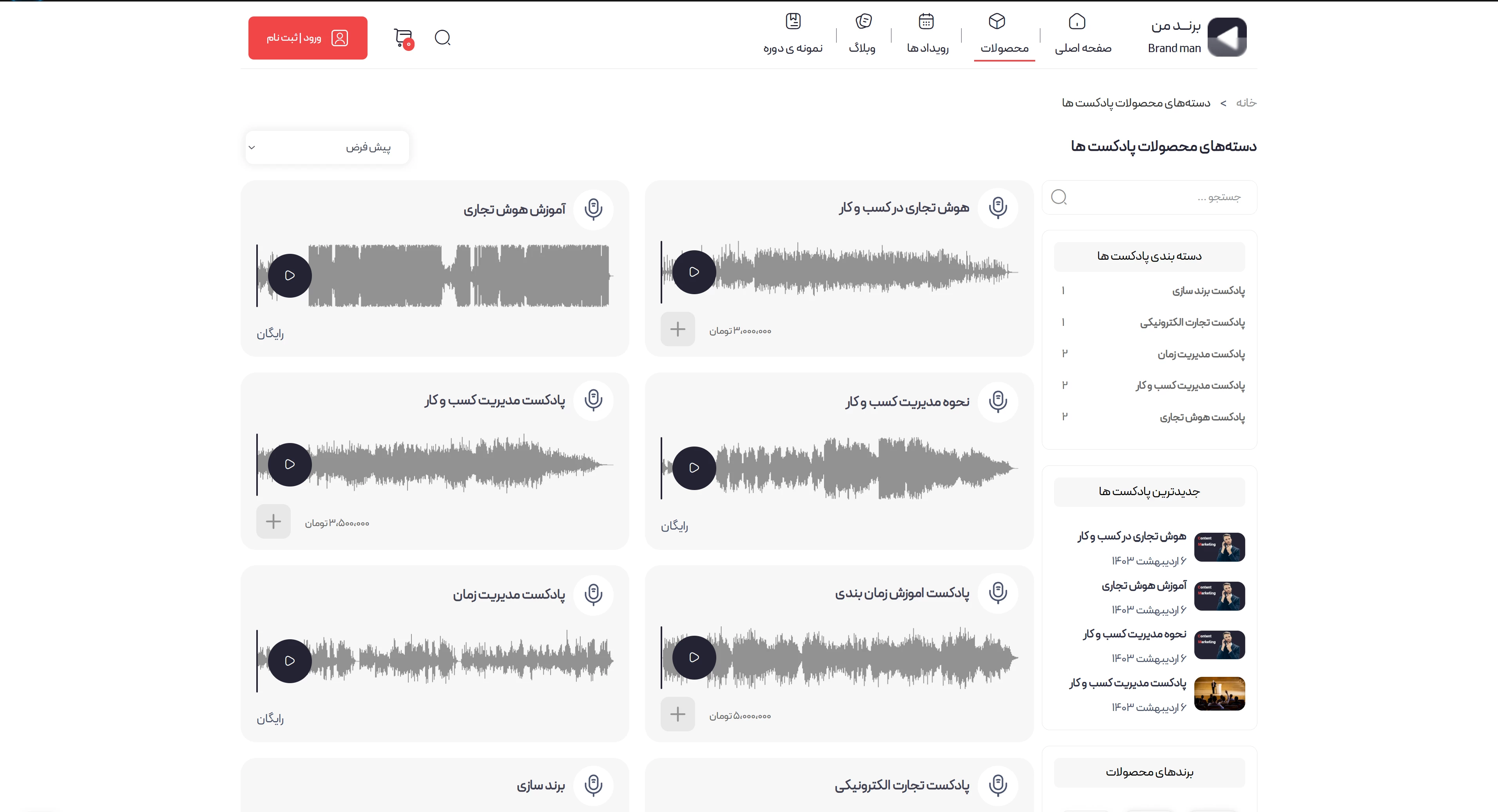
Task: Click the Brand man logo image
Action: [1226, 37]
